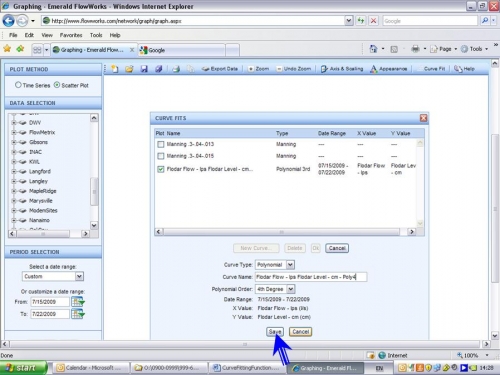Click the Stop loading icon

tap(373, 21)
